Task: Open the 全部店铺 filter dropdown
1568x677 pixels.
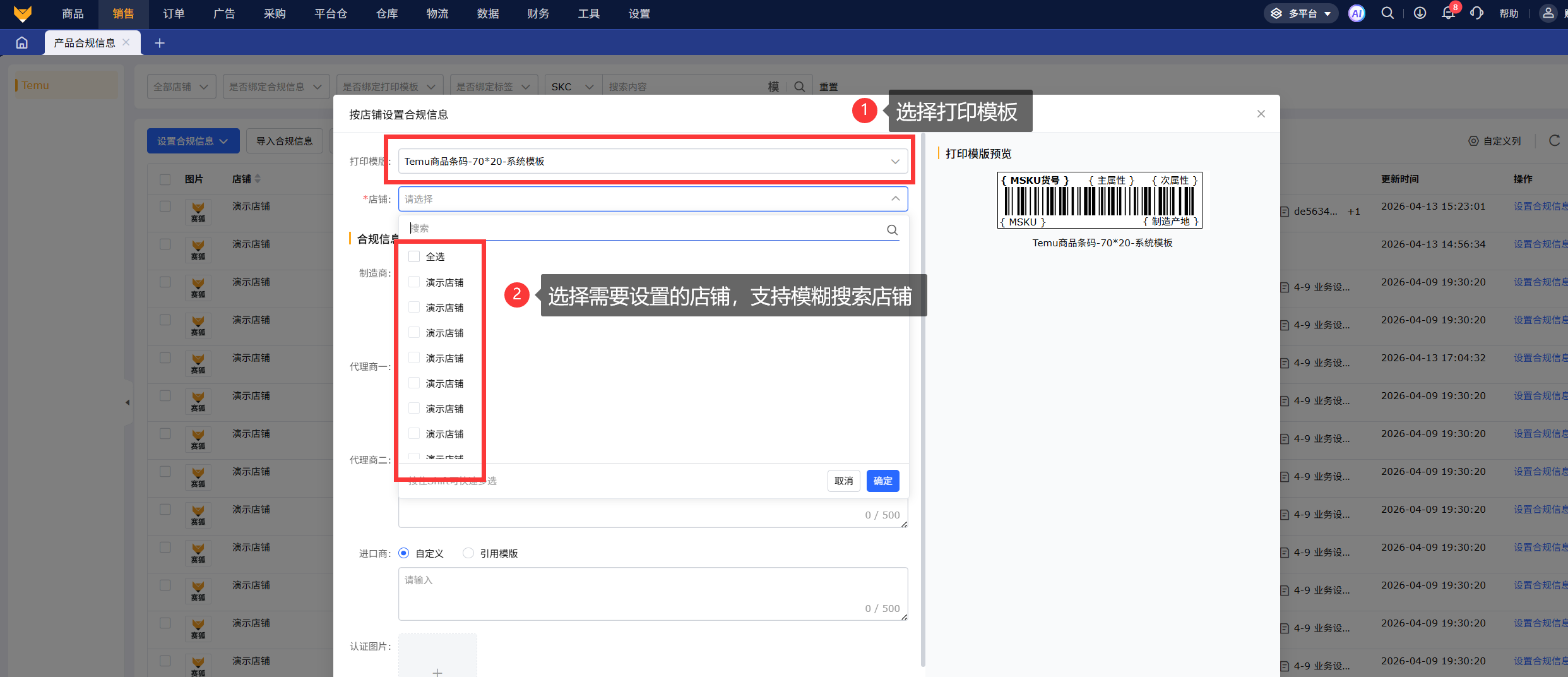Action: 182,87
